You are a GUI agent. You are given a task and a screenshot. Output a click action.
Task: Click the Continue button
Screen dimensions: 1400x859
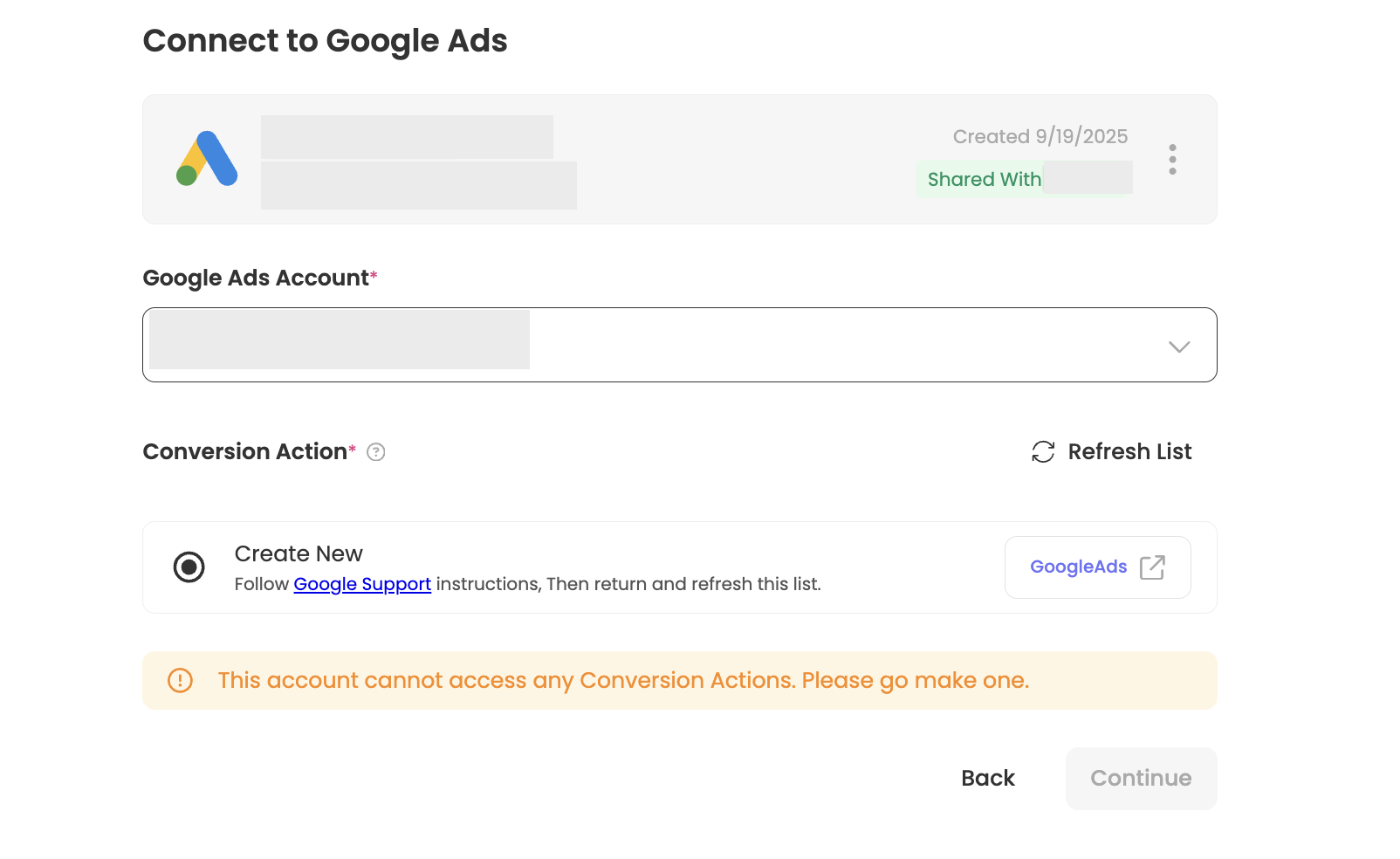pyautogui.click(x=1140, y=778)
